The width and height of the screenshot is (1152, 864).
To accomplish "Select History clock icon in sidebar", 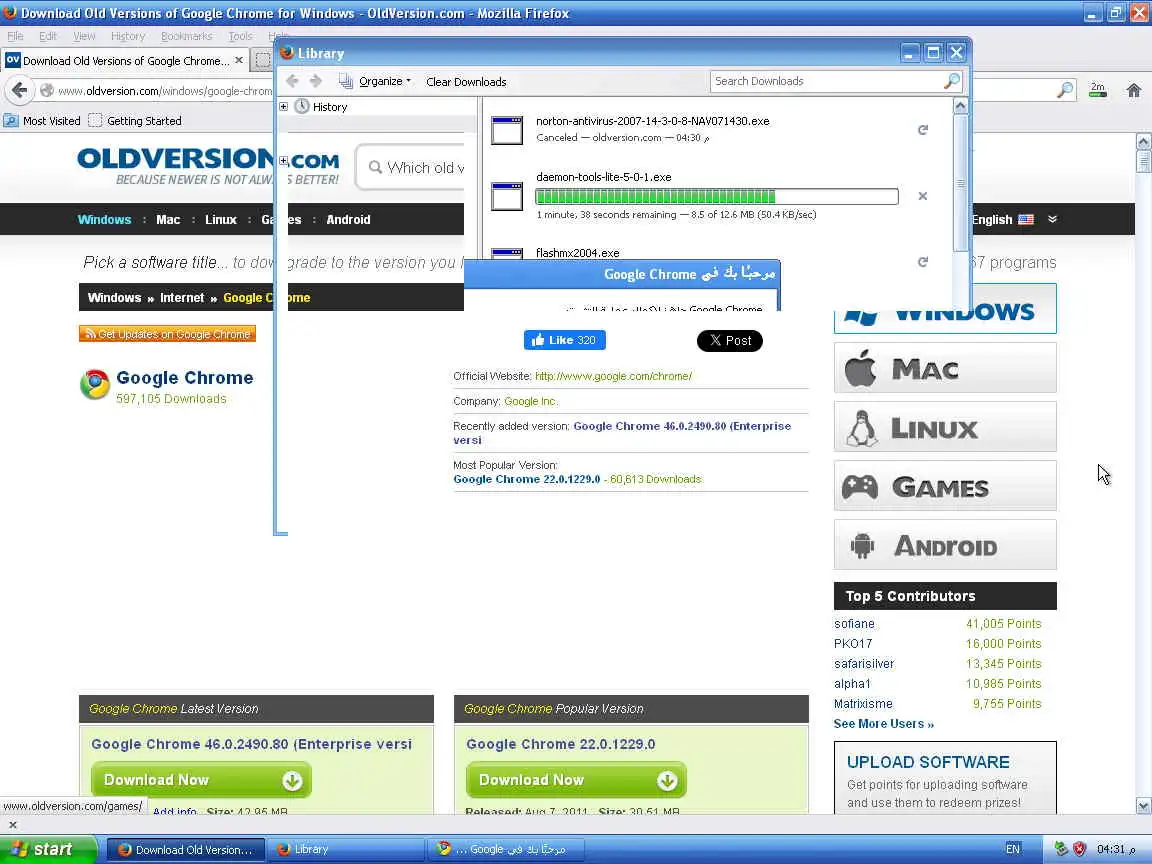I will click(x=302, y=107).
